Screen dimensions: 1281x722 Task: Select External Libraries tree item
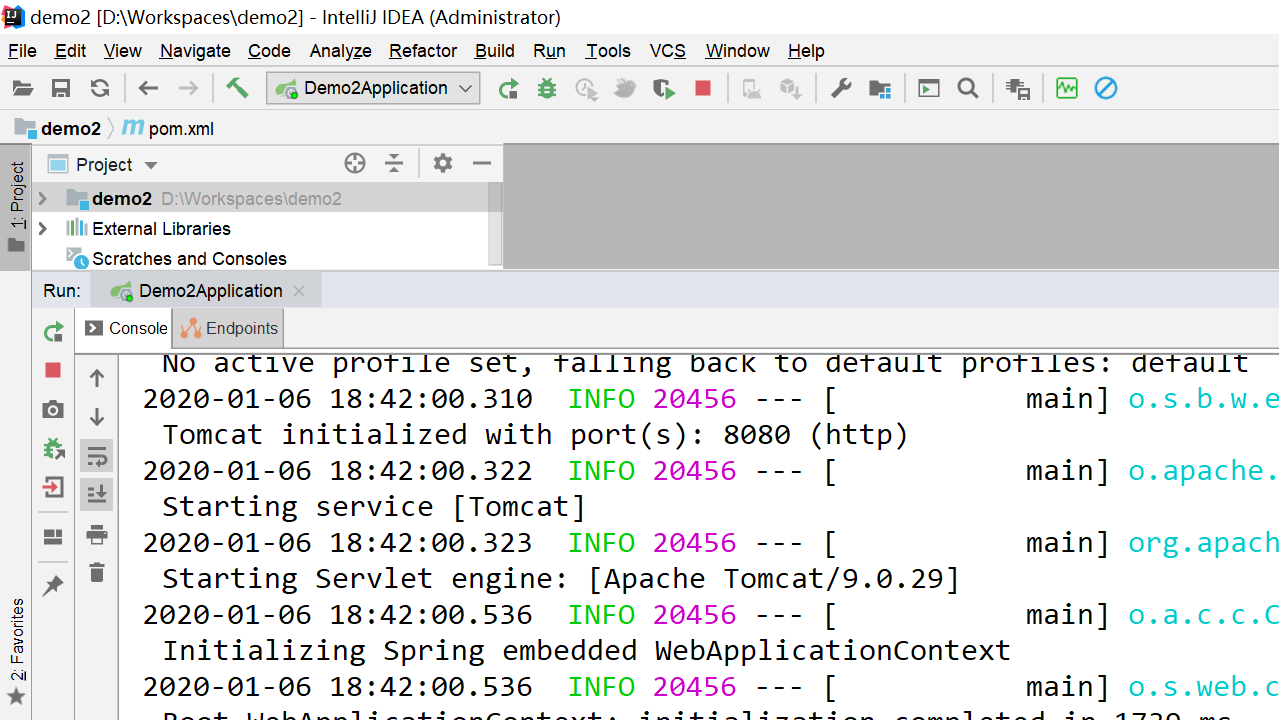161,229
